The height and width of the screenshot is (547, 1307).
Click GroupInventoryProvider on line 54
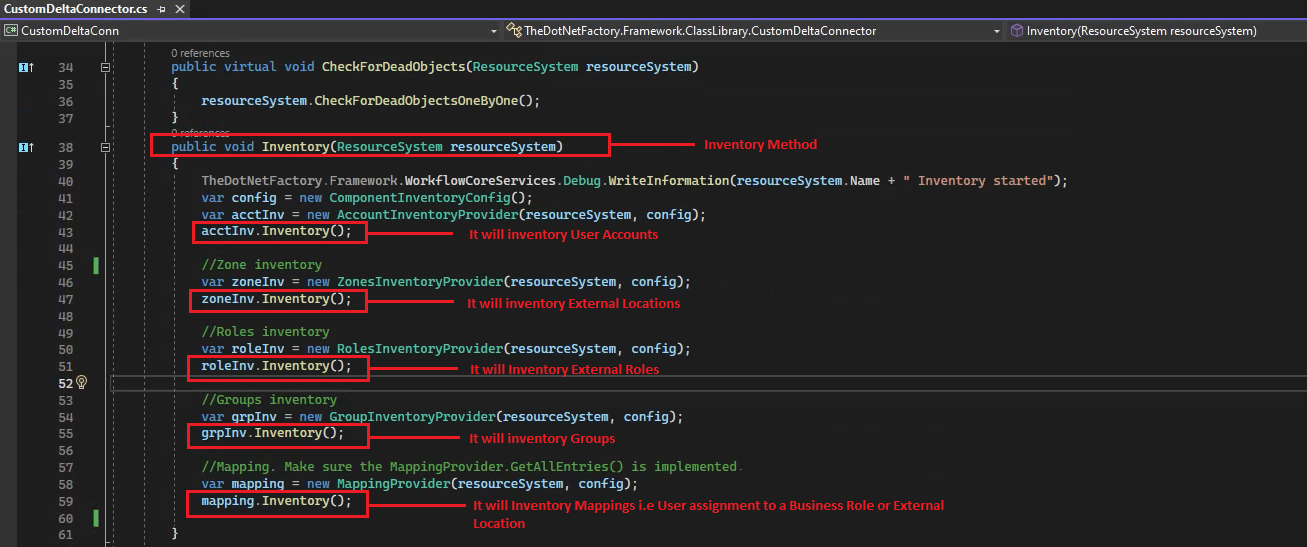click(412, 417)
